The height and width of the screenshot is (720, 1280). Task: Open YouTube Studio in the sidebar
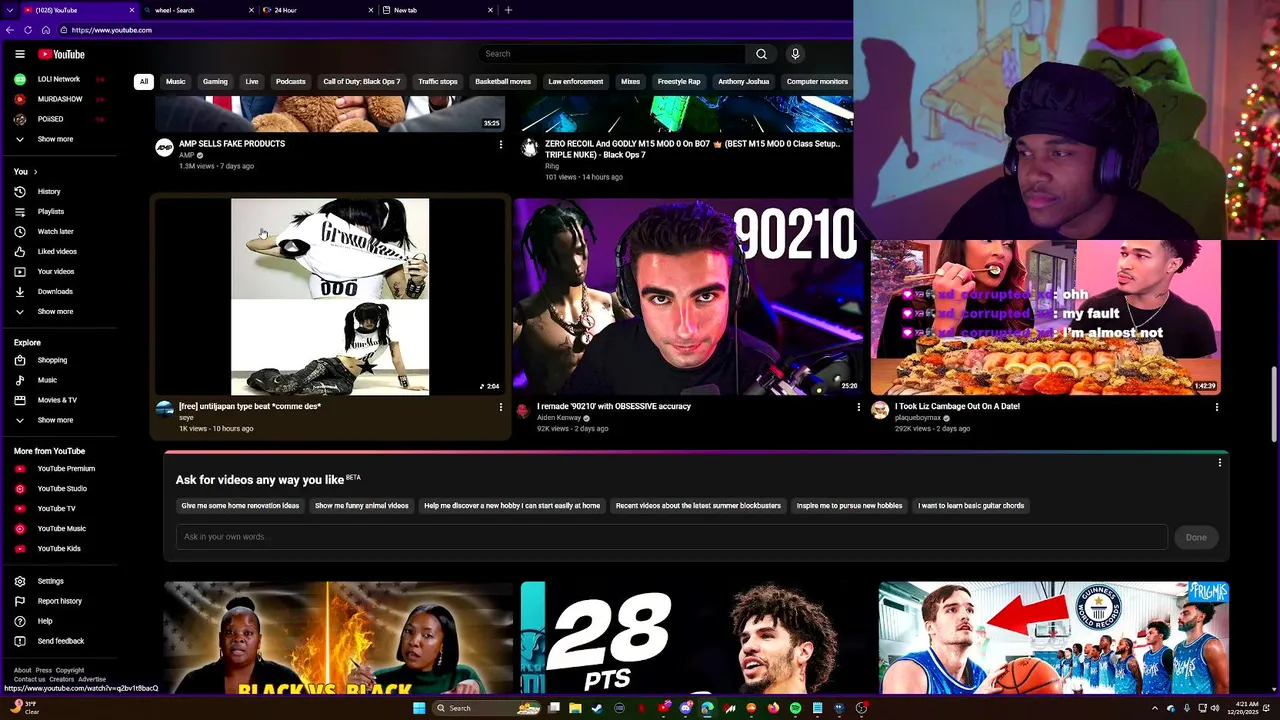tap(62, 488)
